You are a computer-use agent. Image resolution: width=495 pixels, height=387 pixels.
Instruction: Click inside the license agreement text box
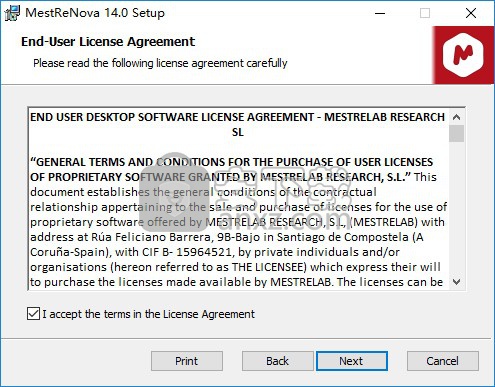pos(238,199)
